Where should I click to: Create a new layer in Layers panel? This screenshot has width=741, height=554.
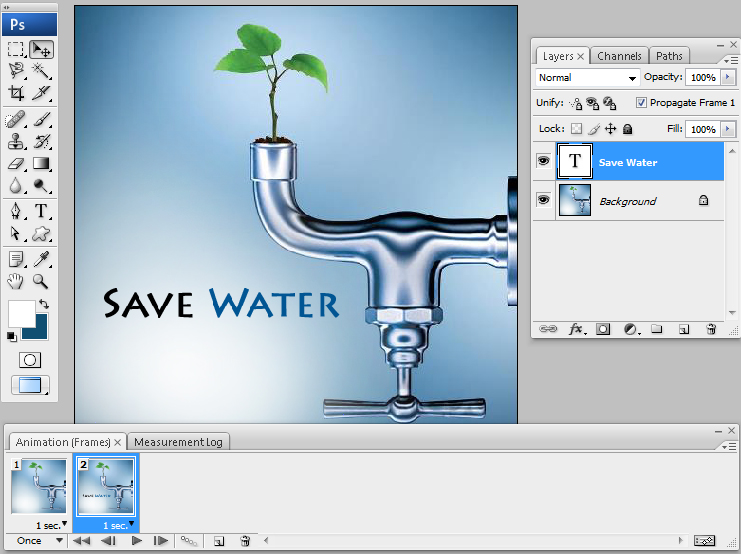point(684,328)
